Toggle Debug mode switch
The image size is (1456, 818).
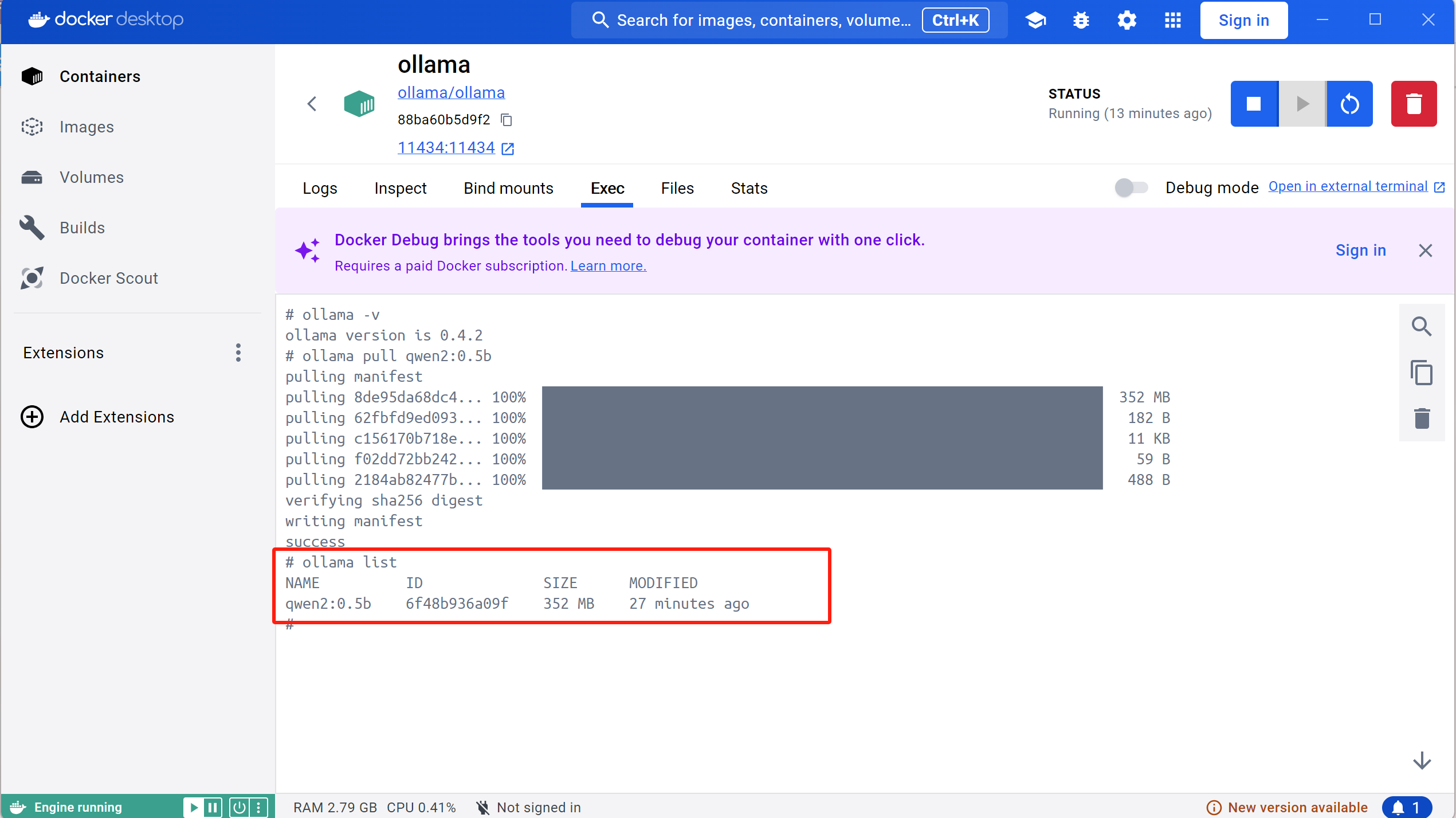point(1131,187)
